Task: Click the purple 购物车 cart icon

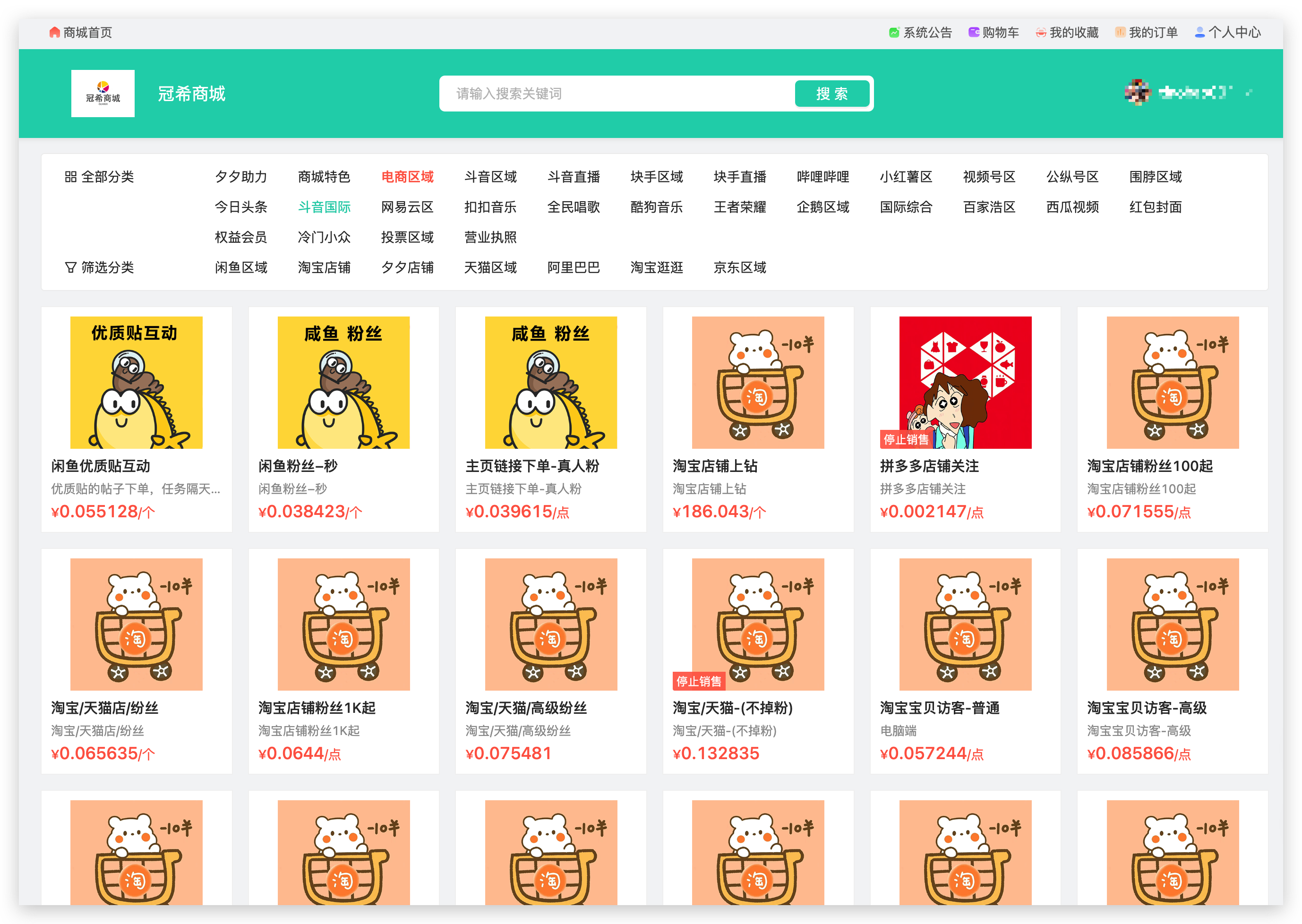Action: [974, 33]
